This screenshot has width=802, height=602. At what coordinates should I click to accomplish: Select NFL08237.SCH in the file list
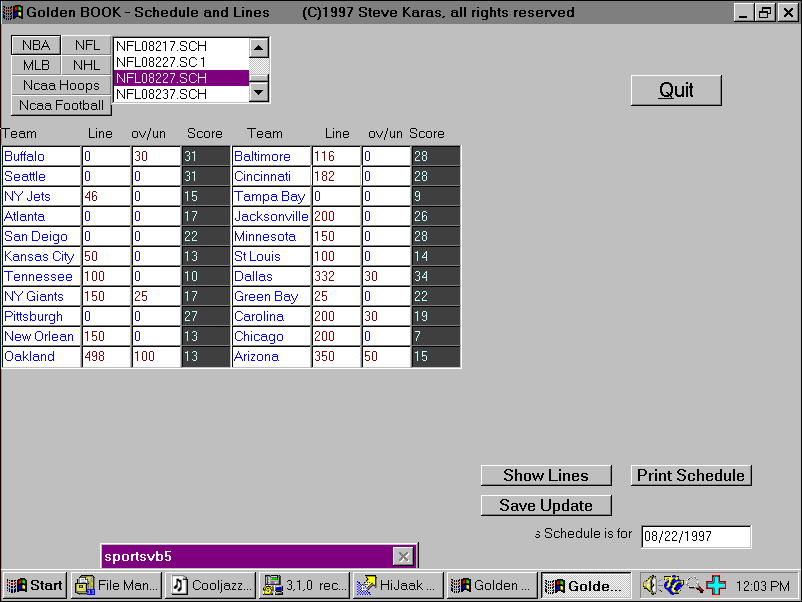pyautogui.click(x=182, y=94)
